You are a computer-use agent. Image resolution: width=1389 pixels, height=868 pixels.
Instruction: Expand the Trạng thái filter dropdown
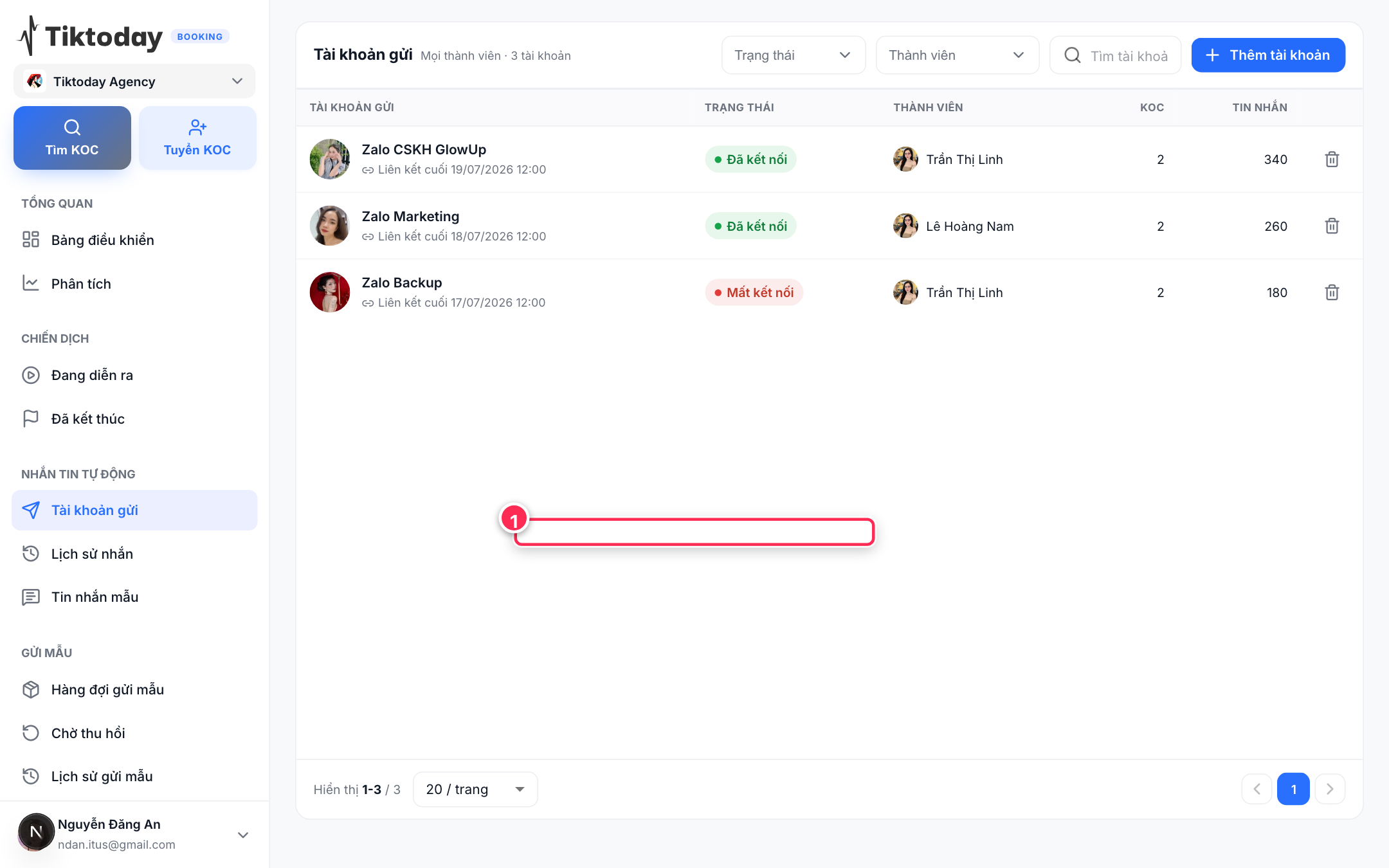point(793,55)
